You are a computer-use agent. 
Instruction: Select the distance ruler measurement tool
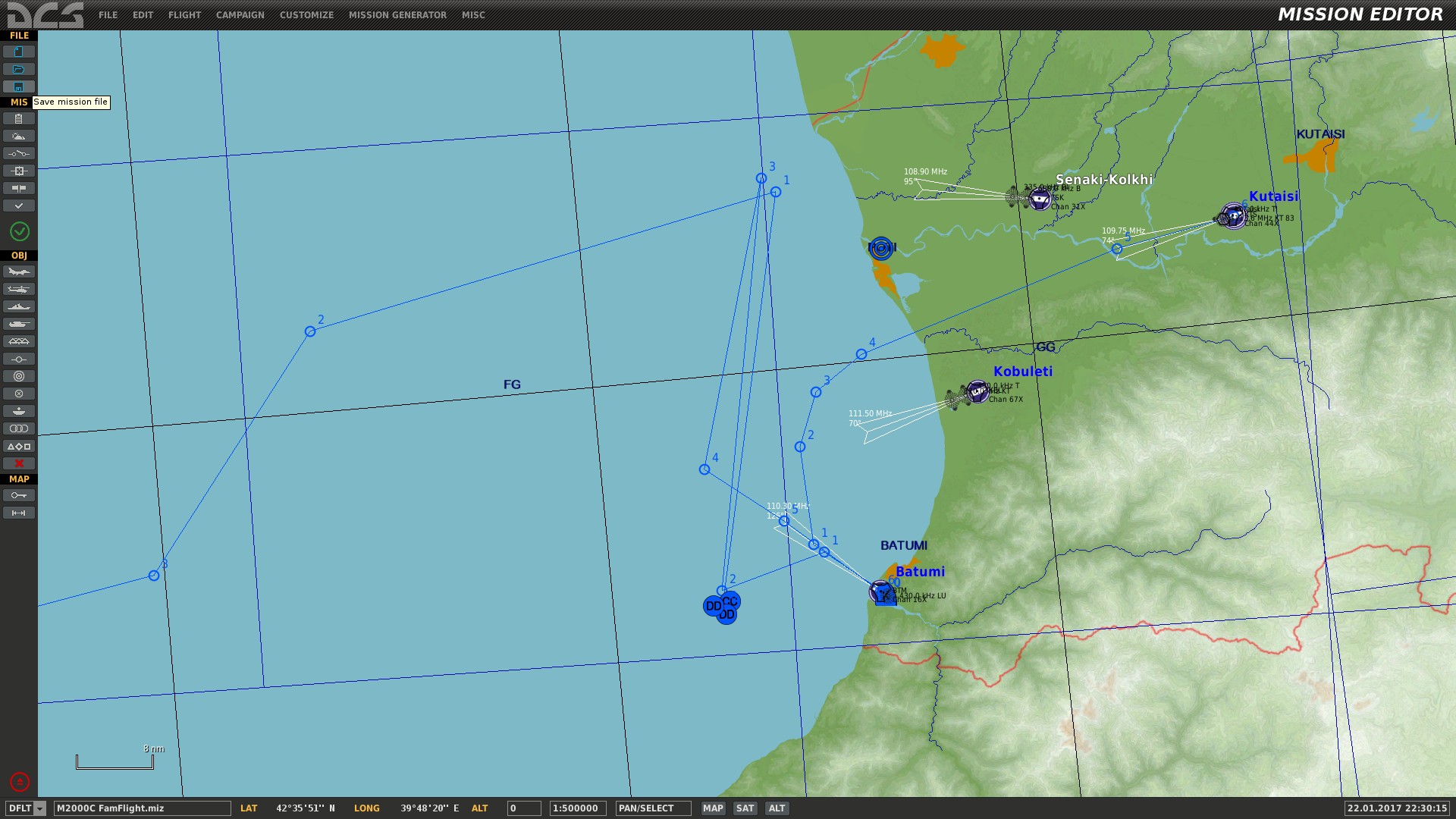(19, 513)
